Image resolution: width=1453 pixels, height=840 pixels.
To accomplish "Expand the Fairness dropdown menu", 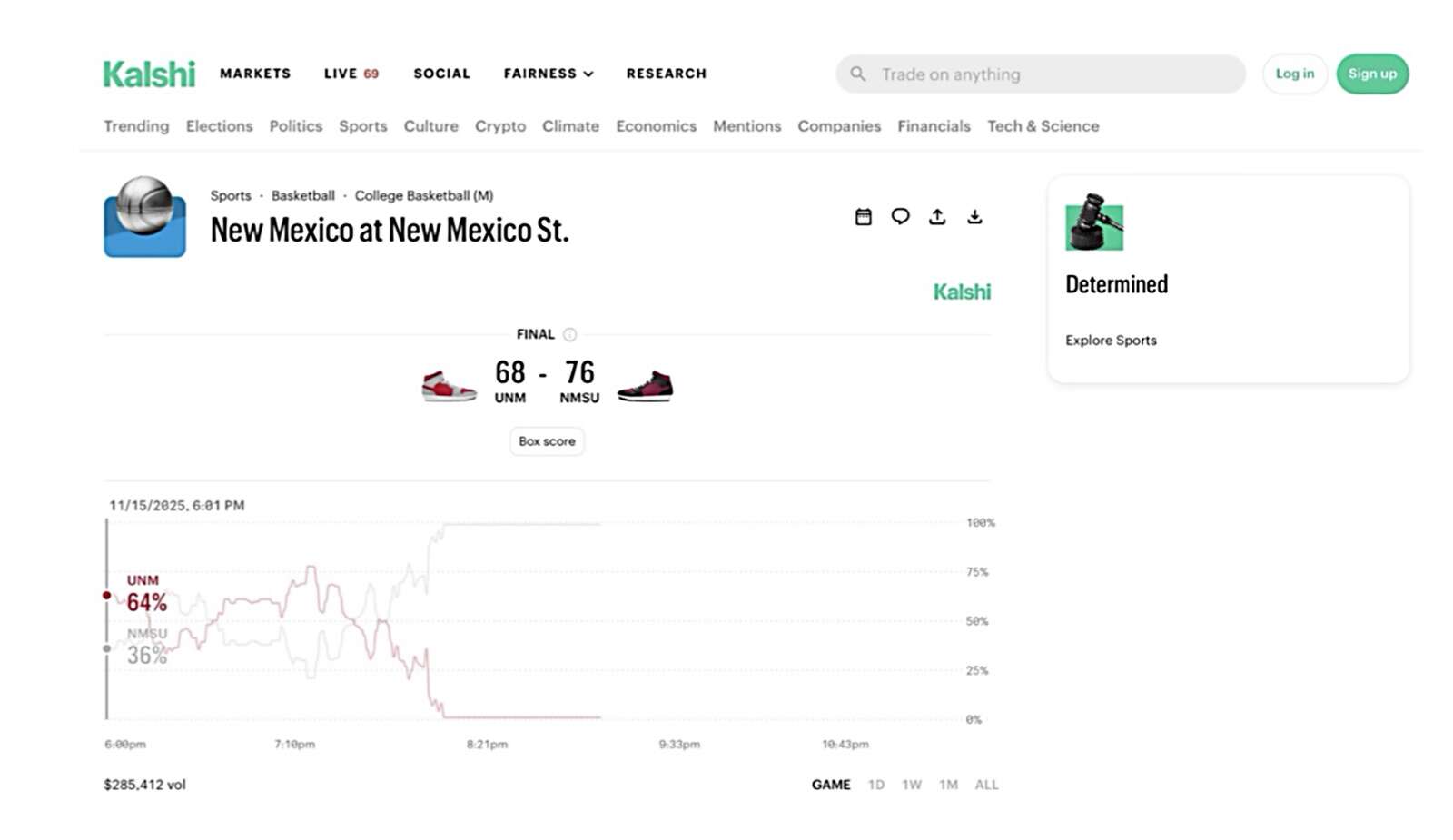I will (x=549, y=74).
